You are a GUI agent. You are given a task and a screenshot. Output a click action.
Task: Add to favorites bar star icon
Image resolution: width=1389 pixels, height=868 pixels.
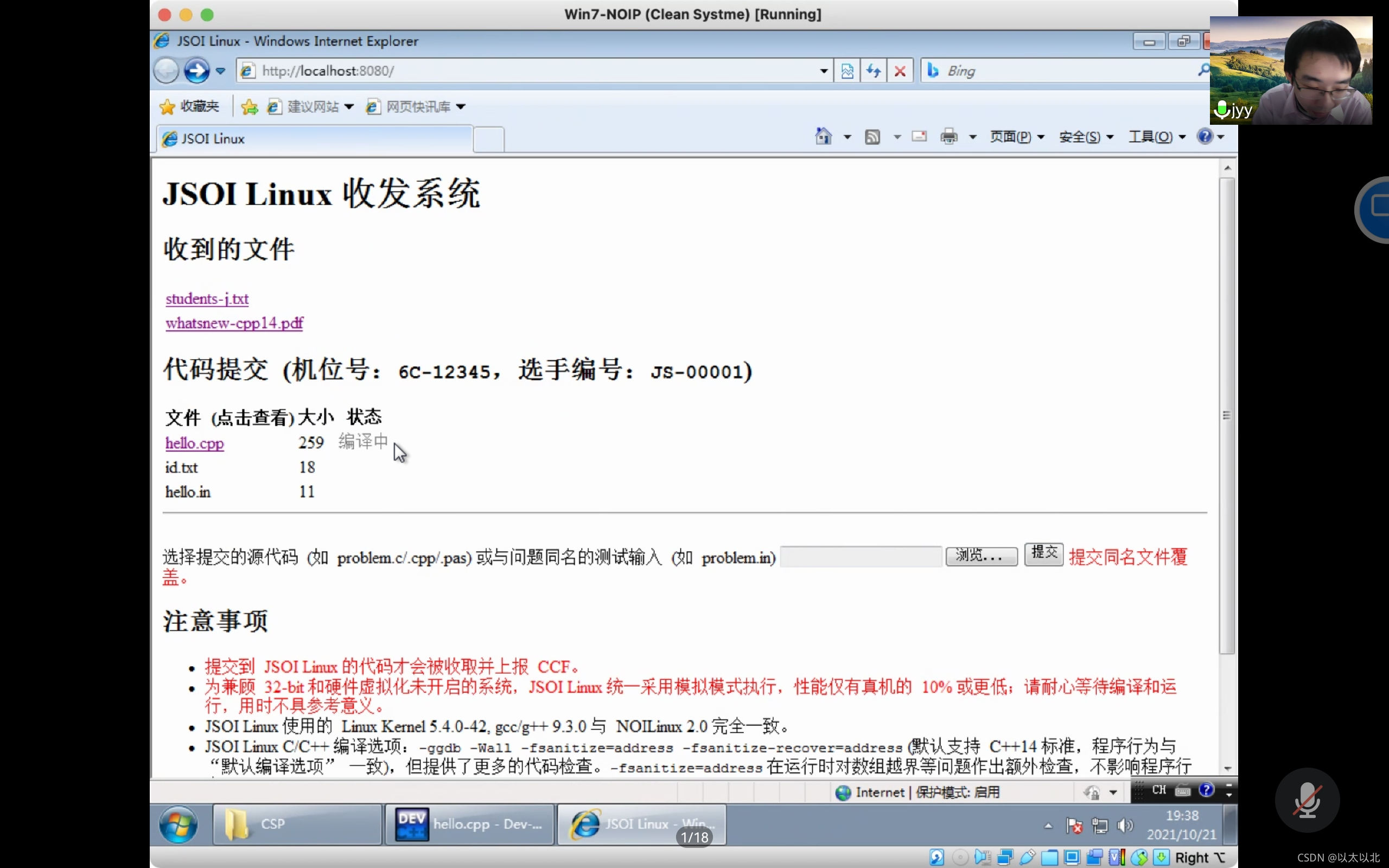250,107
